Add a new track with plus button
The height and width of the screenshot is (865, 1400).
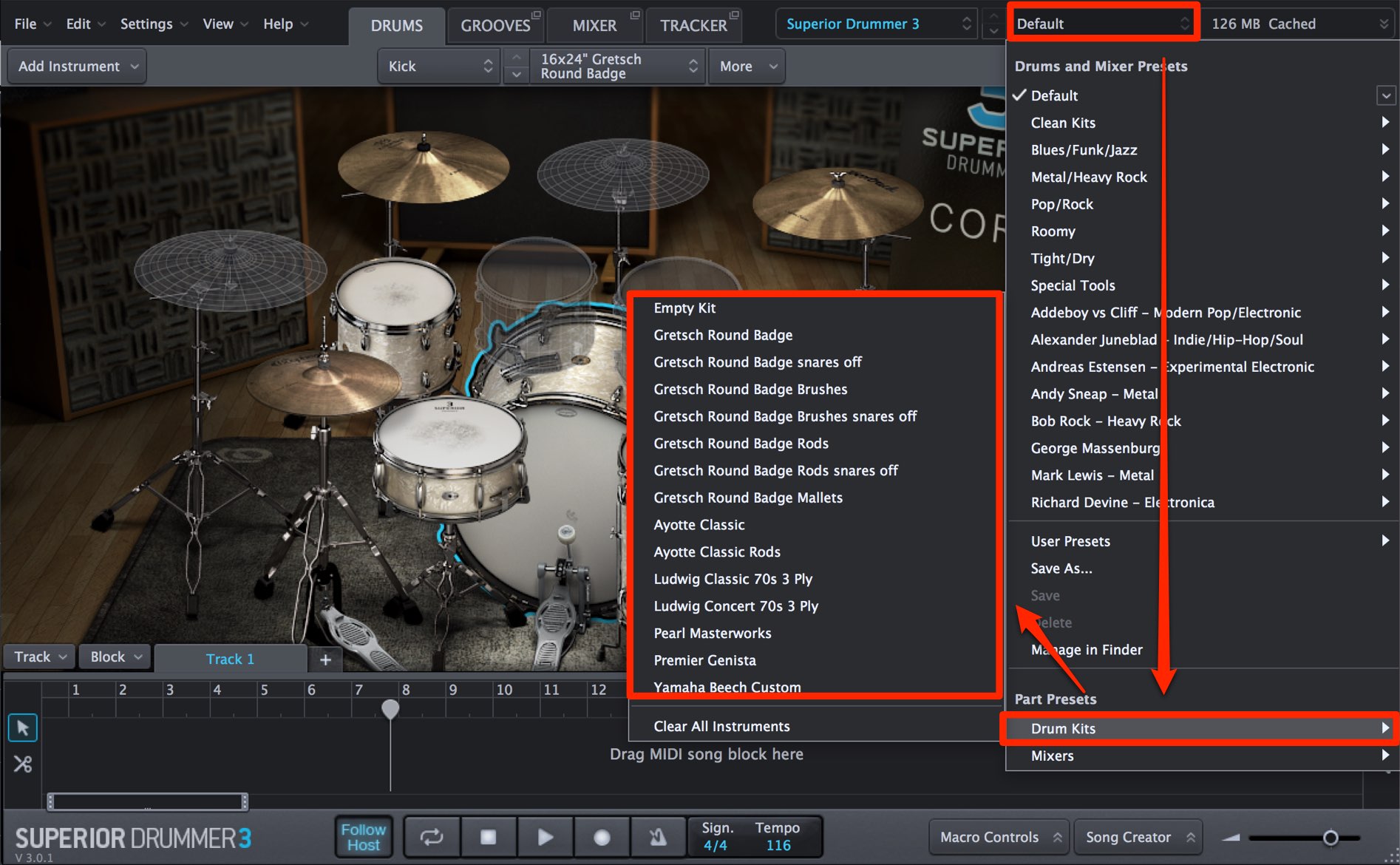(x=325, y=659)
